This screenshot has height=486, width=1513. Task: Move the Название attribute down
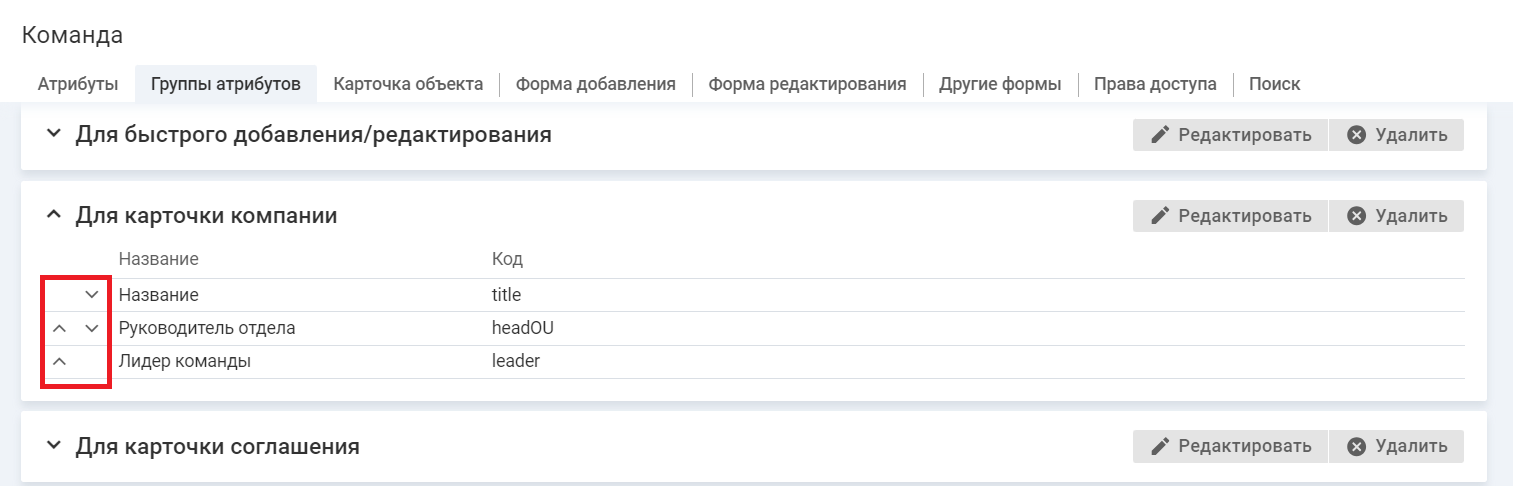point(92,295)
